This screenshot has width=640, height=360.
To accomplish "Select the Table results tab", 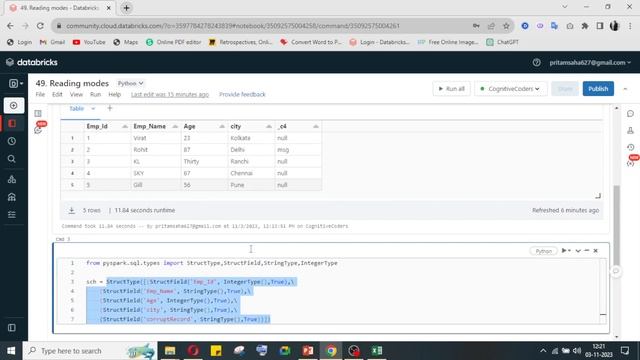I will pos(76,109).
